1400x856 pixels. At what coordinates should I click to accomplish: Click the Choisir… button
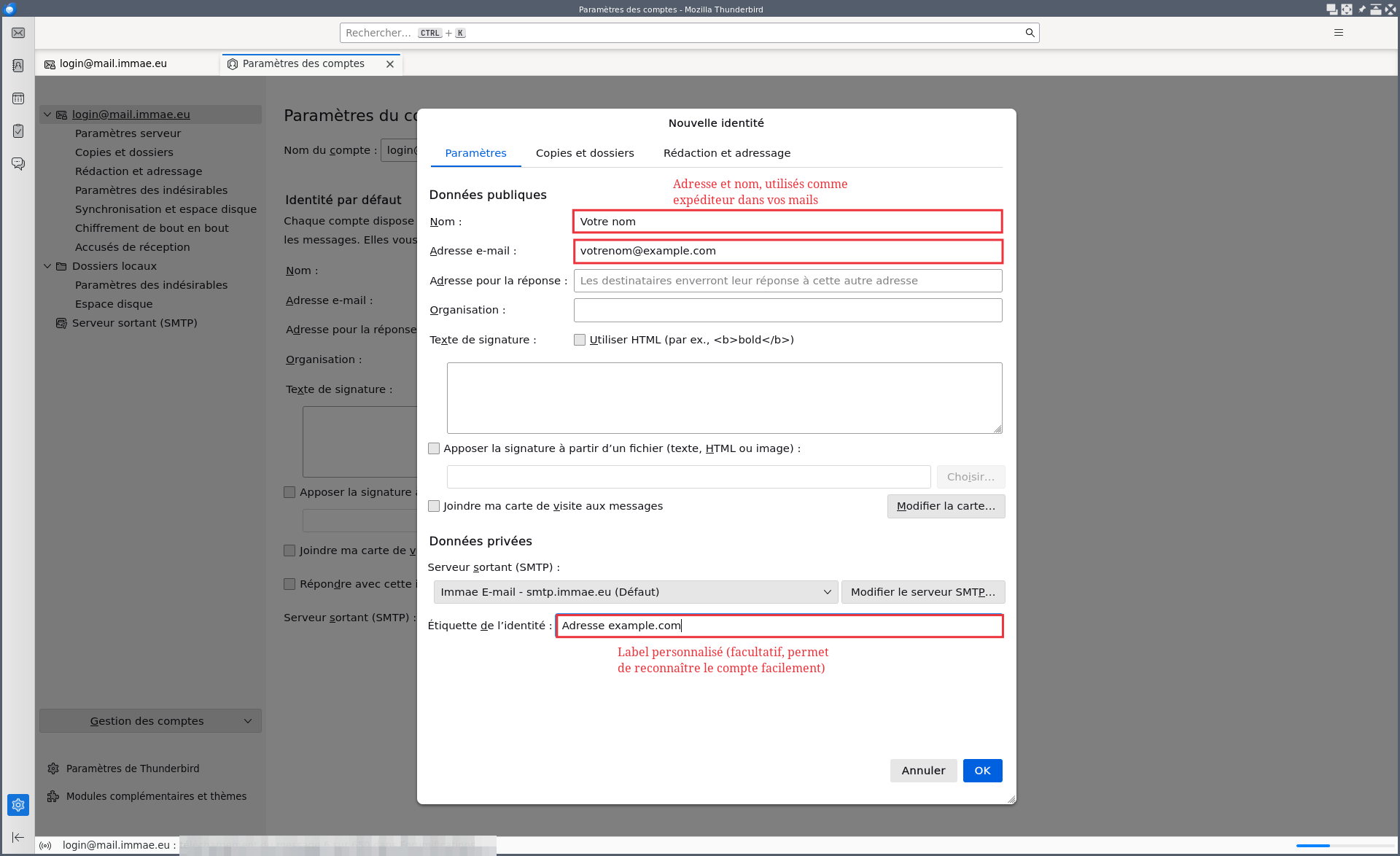click(971, 477)
